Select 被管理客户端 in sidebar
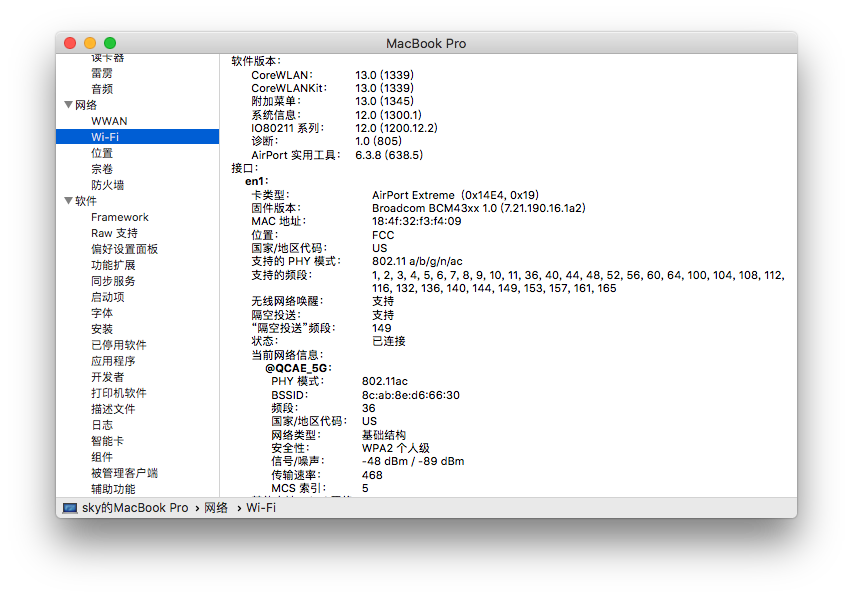This screenshot has width=853, height=598. (x=124, y=473)
